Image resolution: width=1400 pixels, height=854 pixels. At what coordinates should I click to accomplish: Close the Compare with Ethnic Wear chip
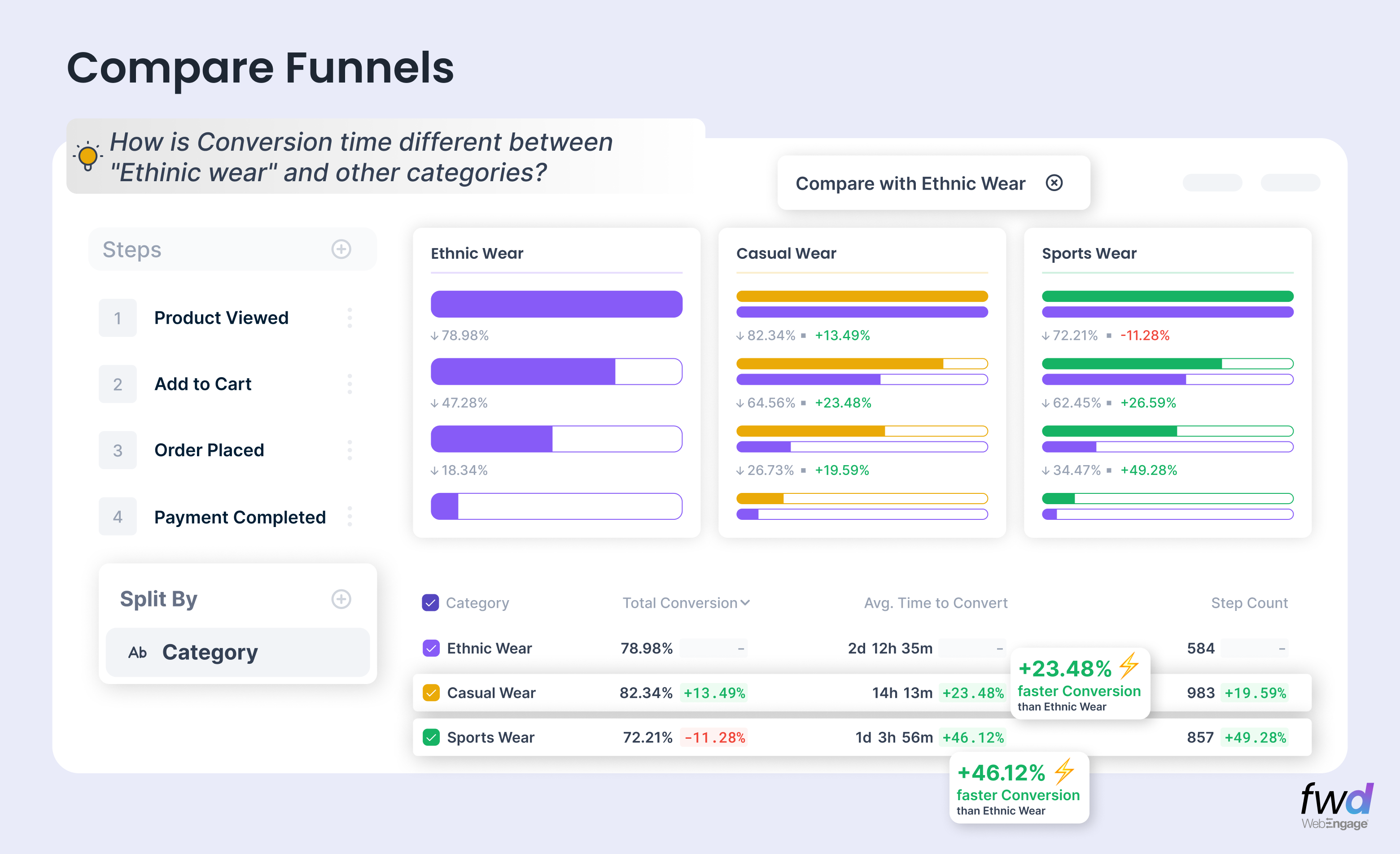coord(1054,183)
